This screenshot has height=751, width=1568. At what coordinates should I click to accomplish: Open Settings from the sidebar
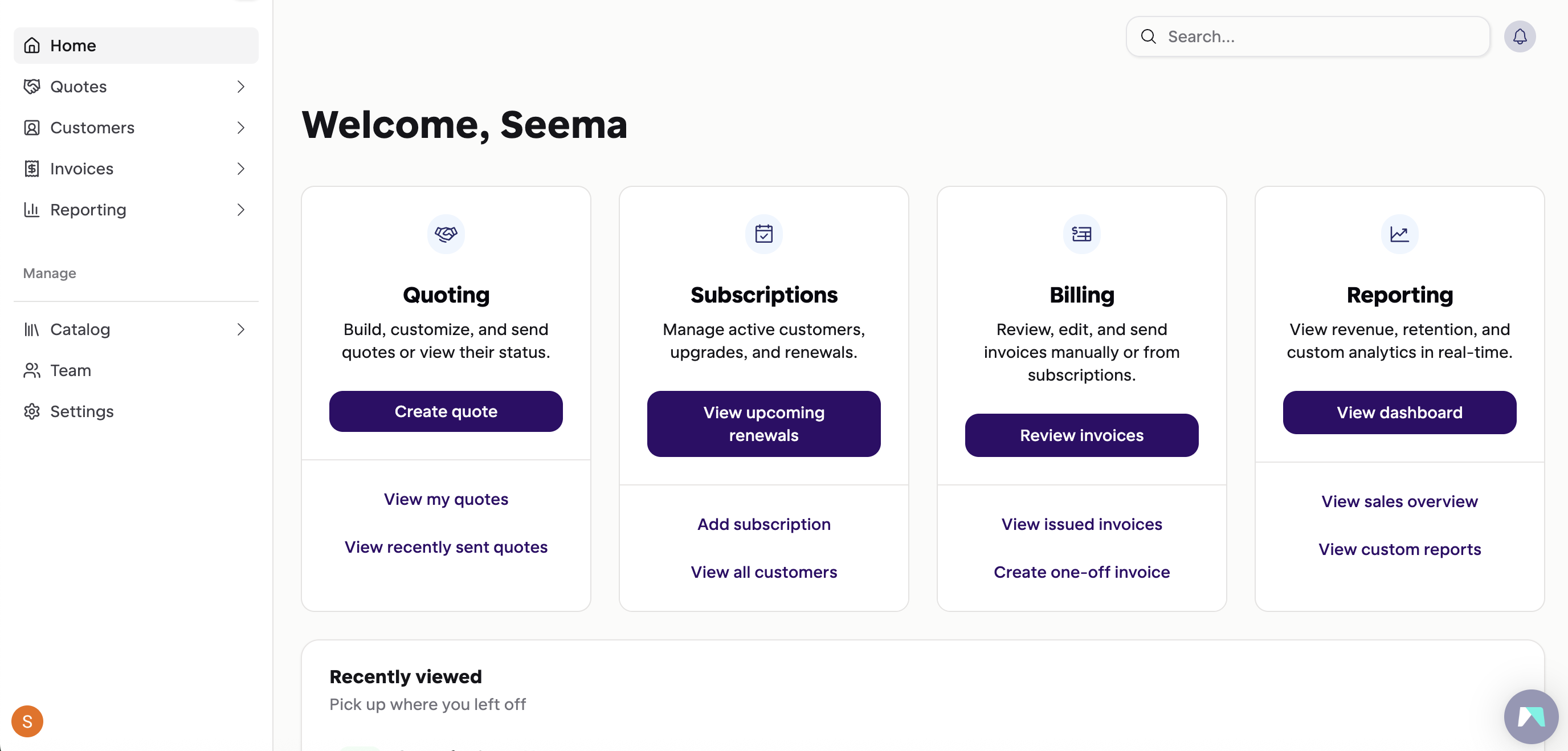81,411
